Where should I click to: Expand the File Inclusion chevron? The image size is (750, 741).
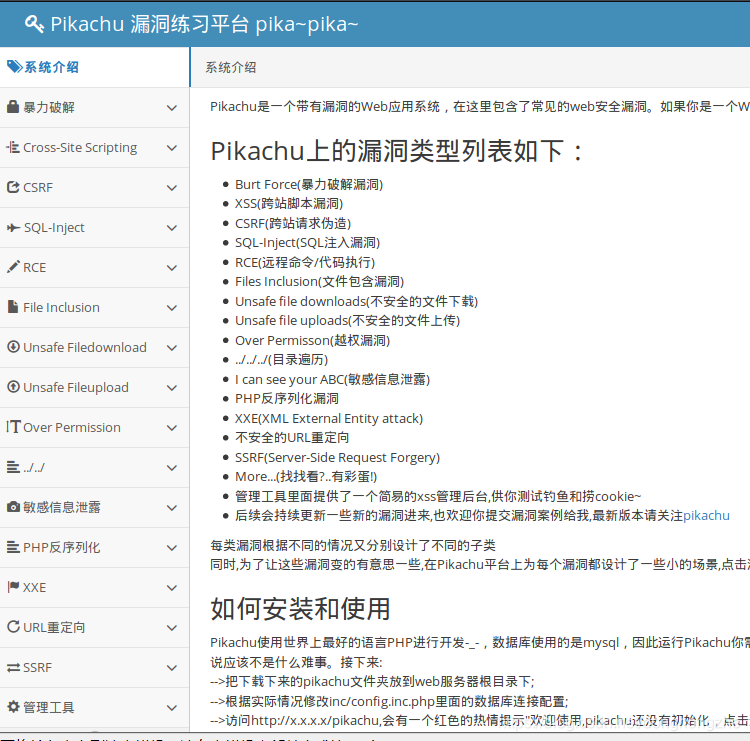(x=172, y=308)
